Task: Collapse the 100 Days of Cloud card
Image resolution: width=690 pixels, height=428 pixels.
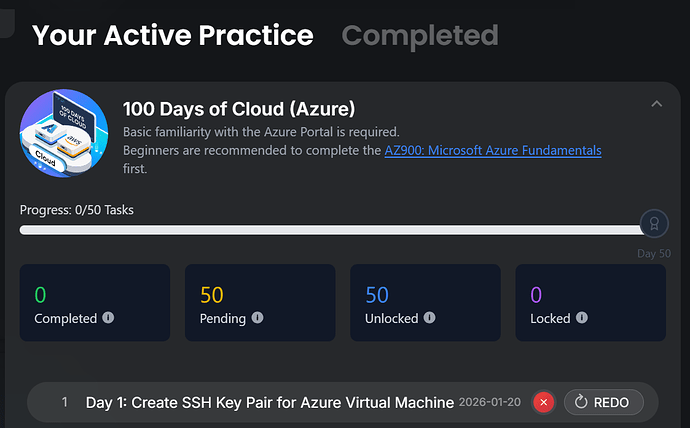Action: (x=657, y=103)
